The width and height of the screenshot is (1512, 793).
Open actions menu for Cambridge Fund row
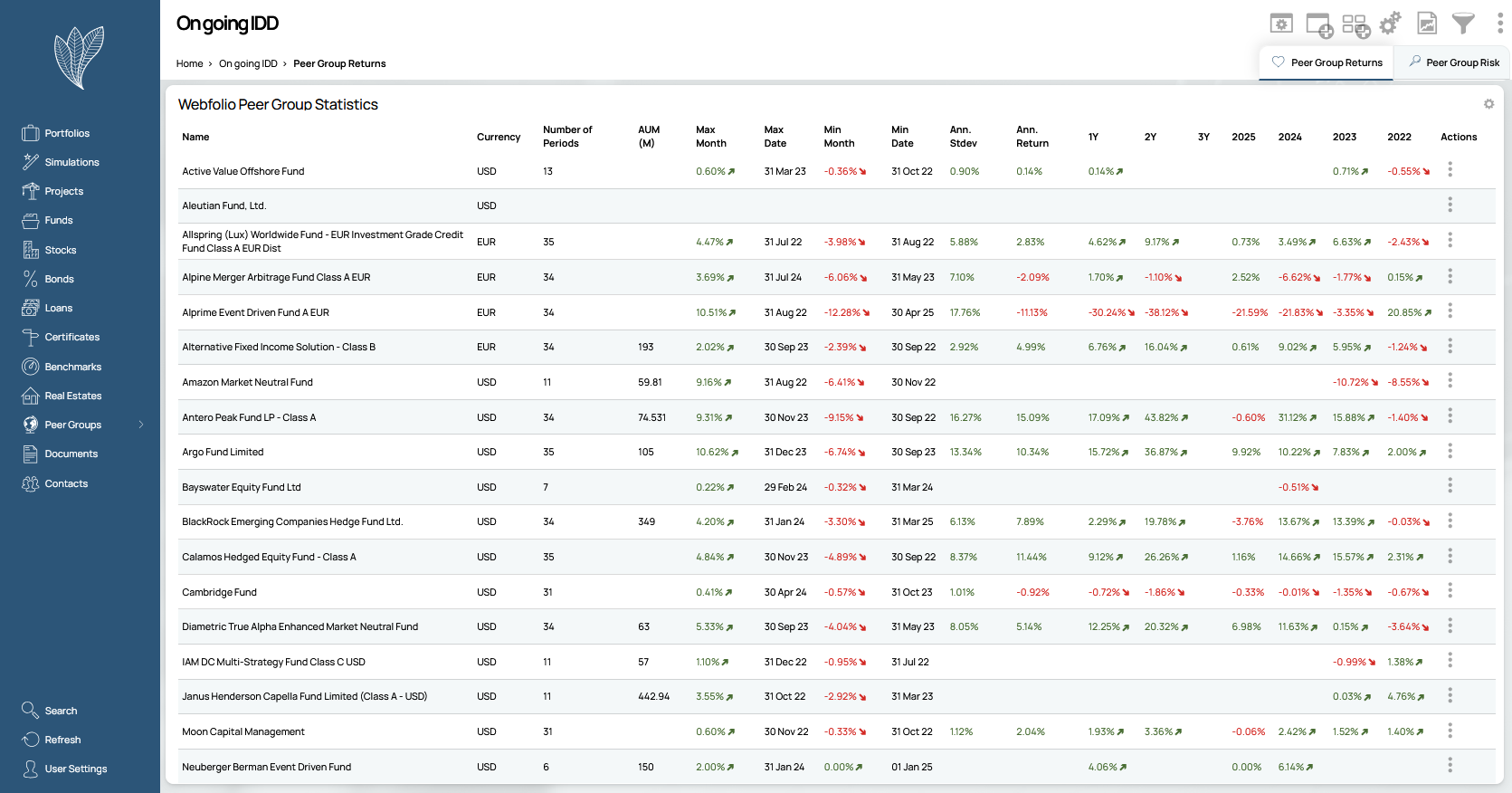(x=1450, y=591)
